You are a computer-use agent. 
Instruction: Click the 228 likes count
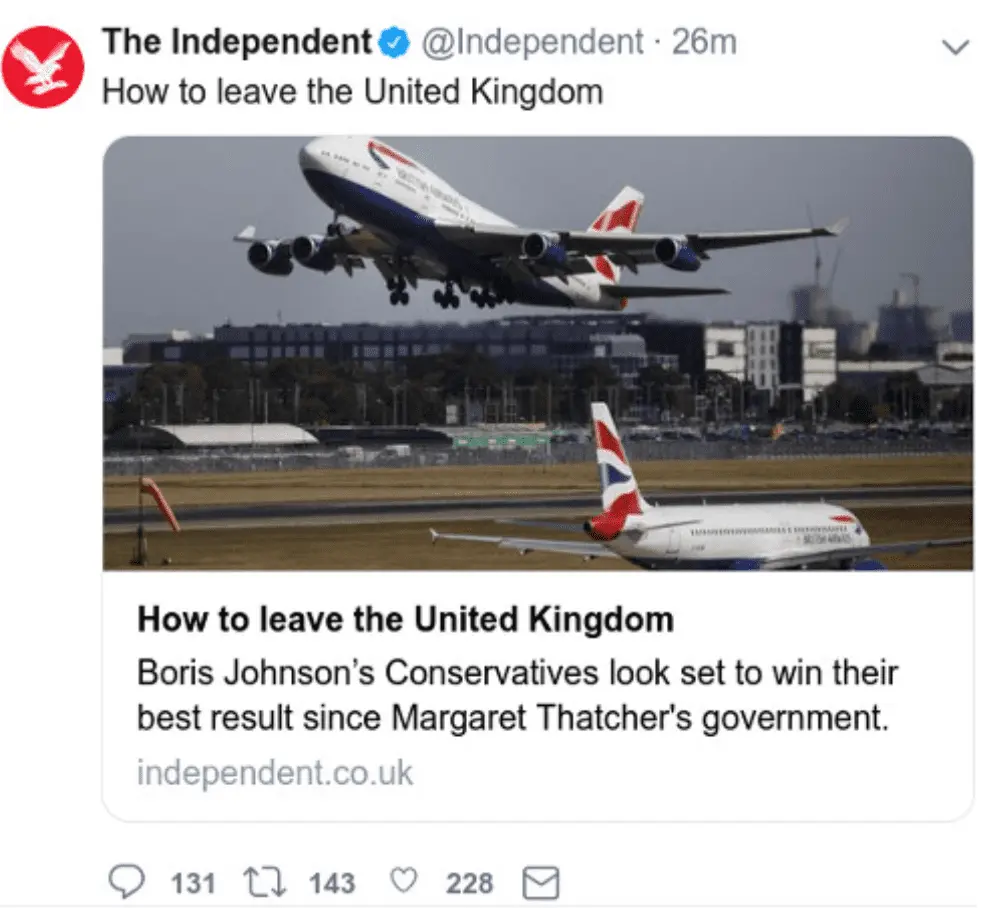coord(469,883)
